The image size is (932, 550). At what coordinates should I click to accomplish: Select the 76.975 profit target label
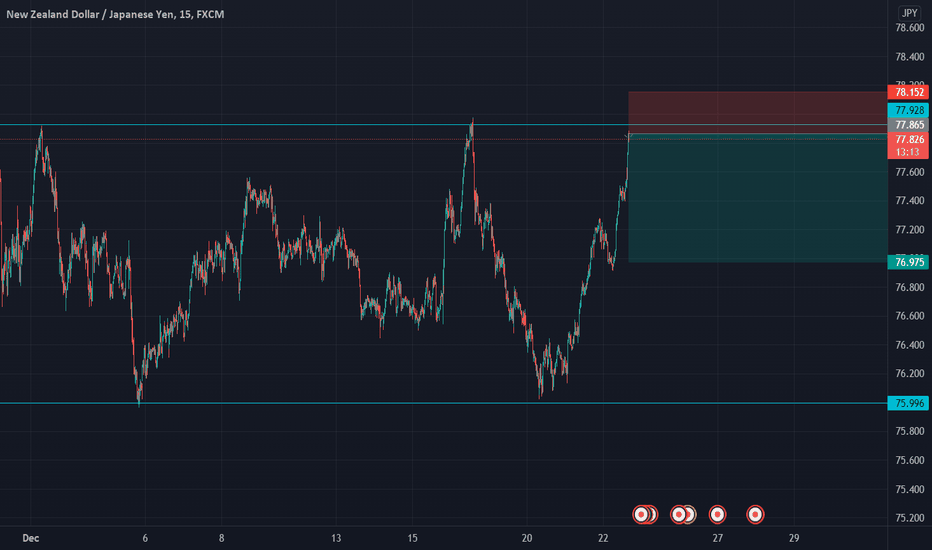click(908, 262)
